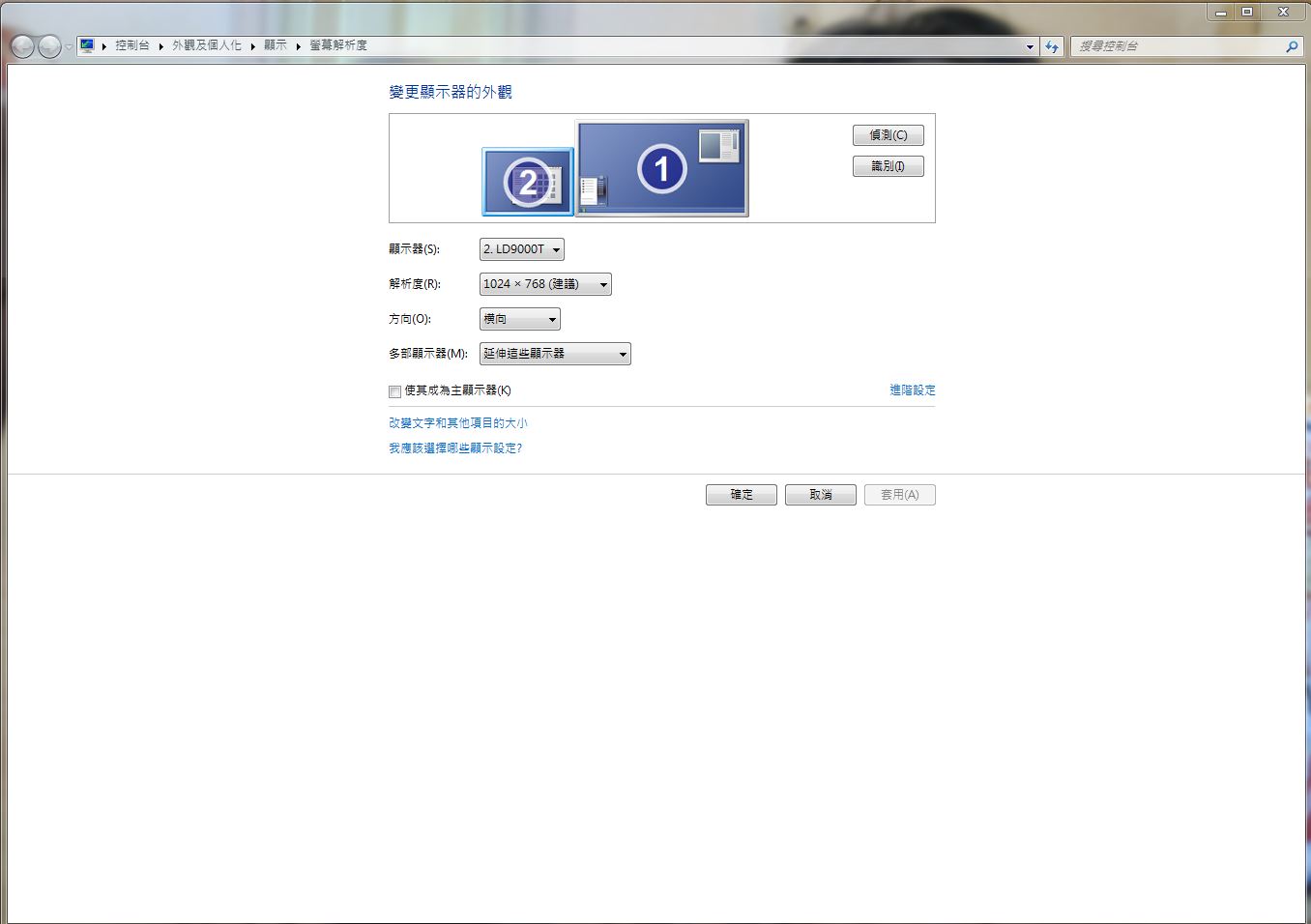Select 外觀及個人化 in the breadcrumb path
The width and height of the screenshot is (1311, 924).
207,45
